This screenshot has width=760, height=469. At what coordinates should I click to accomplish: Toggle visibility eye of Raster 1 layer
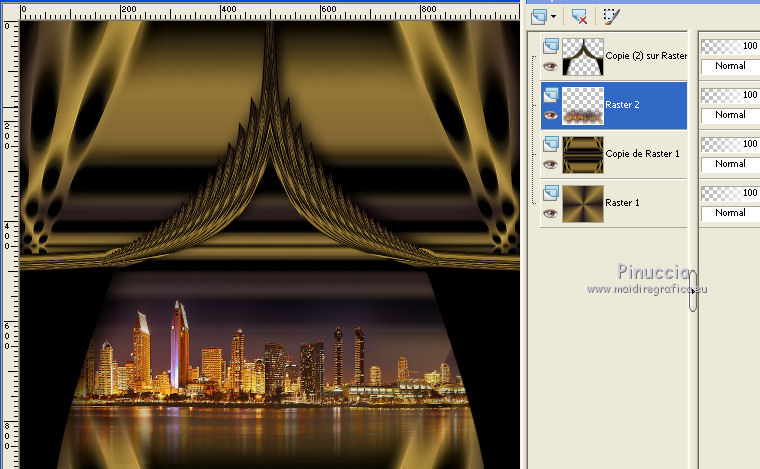pyautogui.click(x=550, y=213)
